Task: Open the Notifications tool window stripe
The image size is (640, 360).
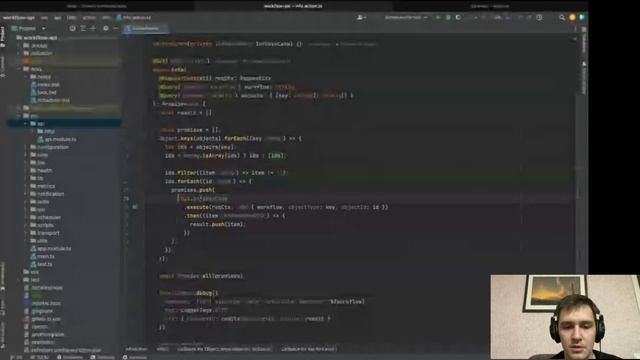Action: 584,78
